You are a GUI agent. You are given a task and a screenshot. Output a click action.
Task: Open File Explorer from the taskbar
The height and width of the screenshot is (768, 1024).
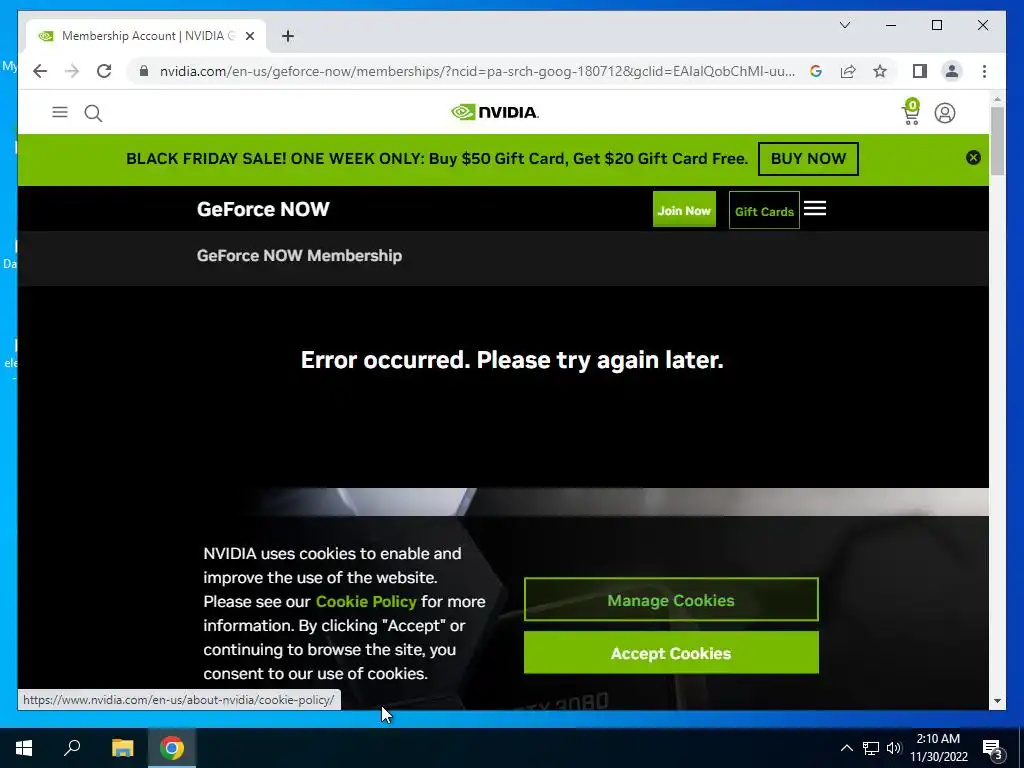(x=122, y=748)
